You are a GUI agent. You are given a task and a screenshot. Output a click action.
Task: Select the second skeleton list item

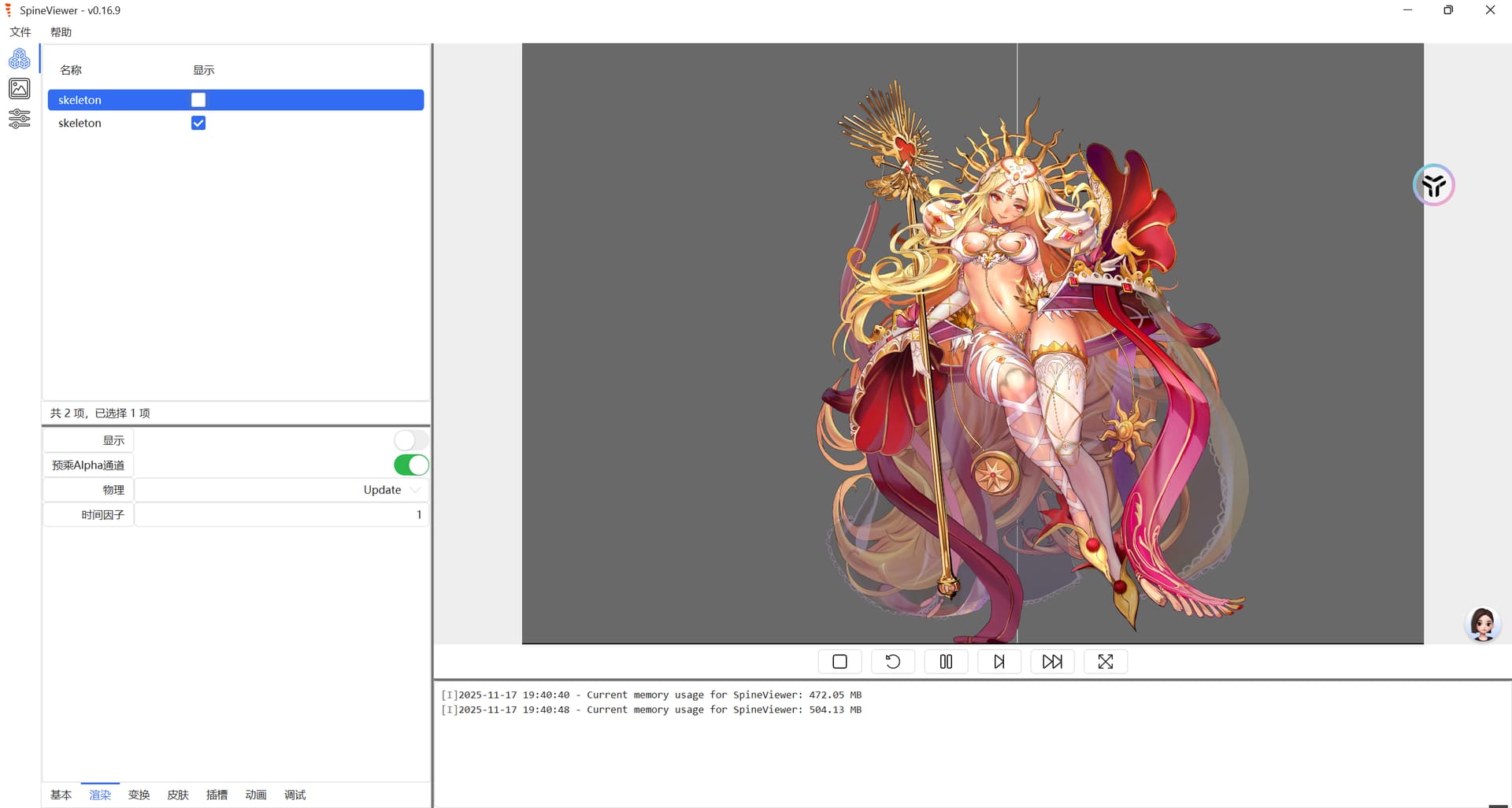80,123
